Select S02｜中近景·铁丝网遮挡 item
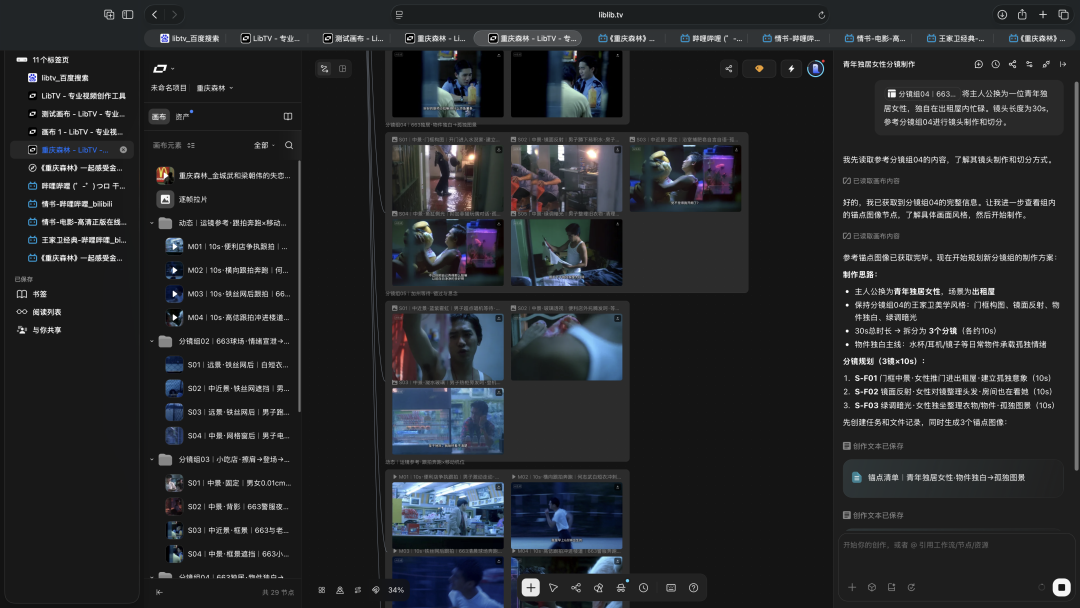Screen dimensions: 1080x608 [x=227, y=388]
